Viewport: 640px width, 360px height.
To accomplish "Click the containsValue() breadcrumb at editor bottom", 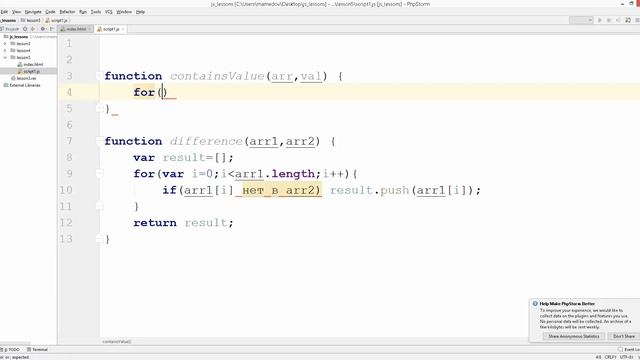I will [x=117, y=341].
